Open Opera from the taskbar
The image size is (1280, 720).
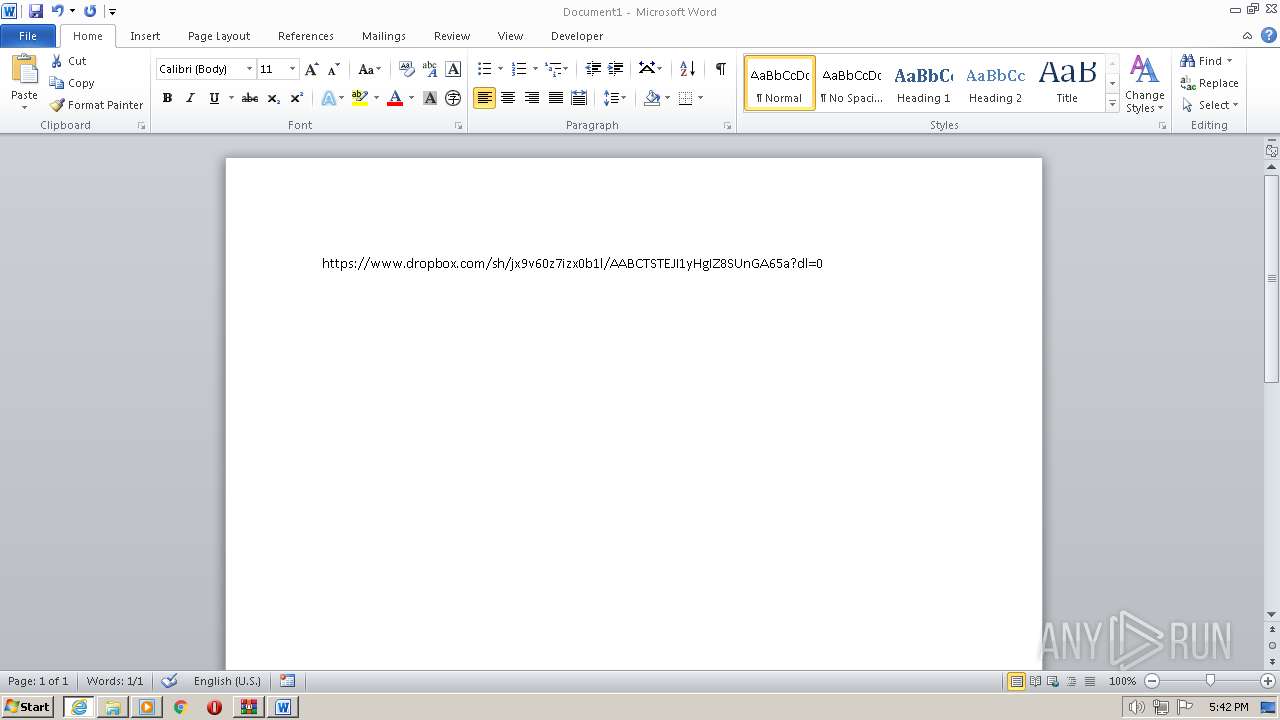pos(214,707)
